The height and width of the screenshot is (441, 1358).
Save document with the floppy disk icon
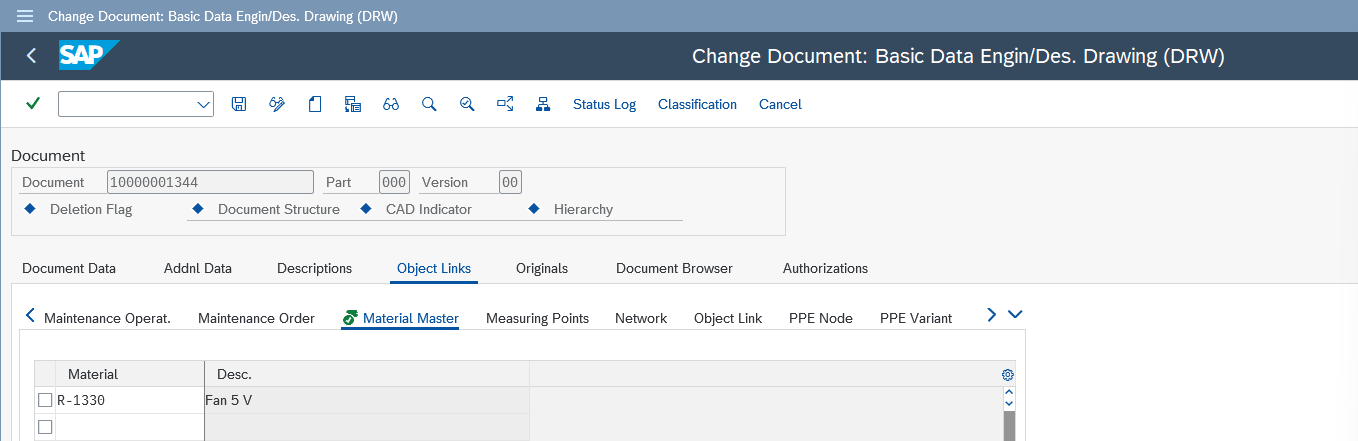click(239, 104)
